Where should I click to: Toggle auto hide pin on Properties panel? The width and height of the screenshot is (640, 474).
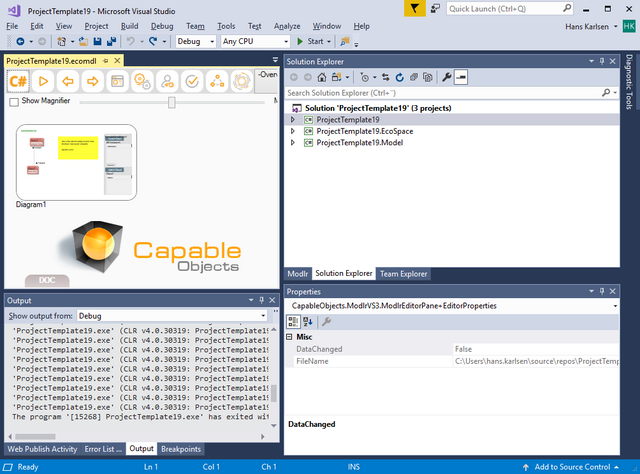point(602,291)
